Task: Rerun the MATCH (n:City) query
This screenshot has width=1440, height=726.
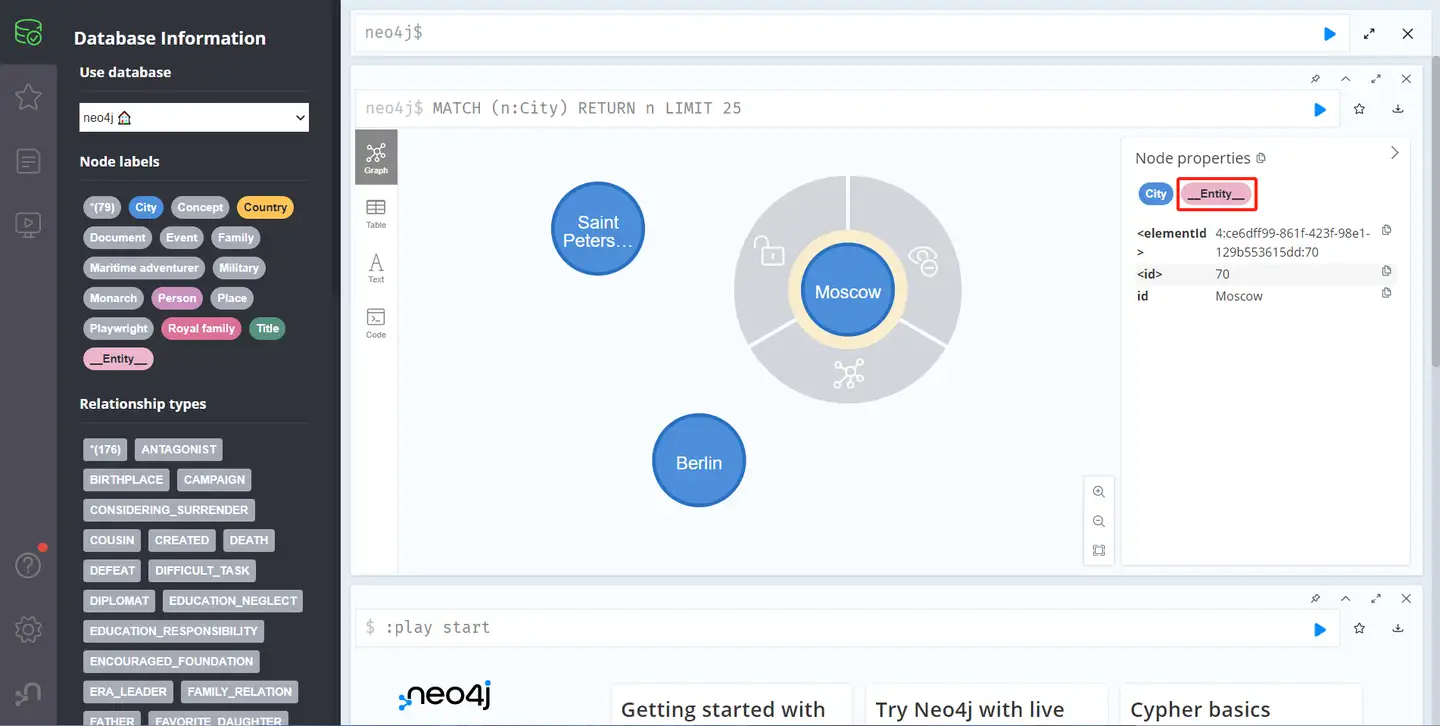Action: pos(1320,109)
